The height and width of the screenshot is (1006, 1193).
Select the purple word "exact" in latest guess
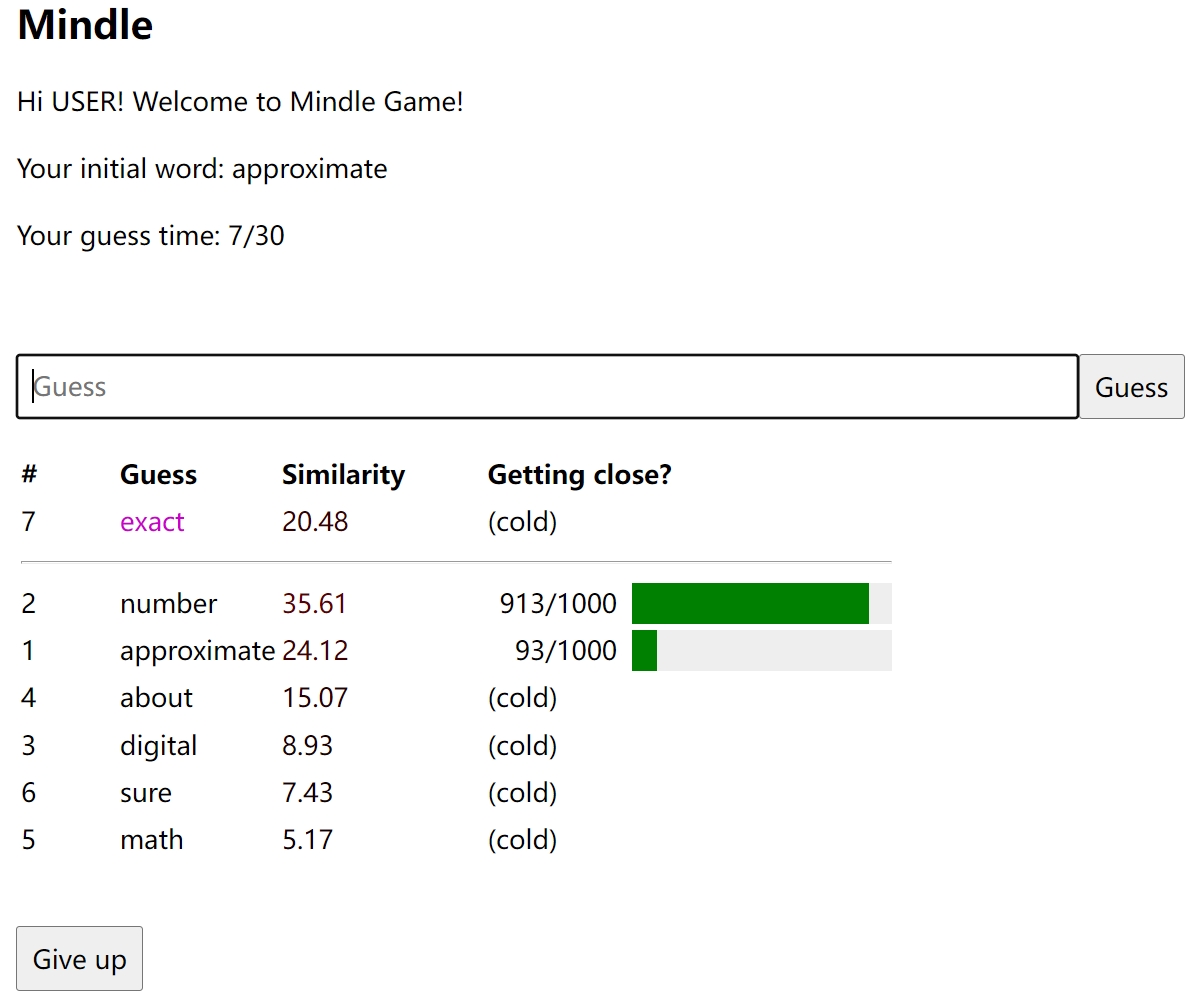click(152, 522)
